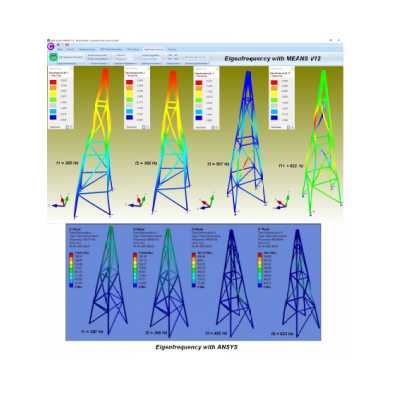
Task: Click the blue icon at bottom of first legend panel
Action: 67,127
